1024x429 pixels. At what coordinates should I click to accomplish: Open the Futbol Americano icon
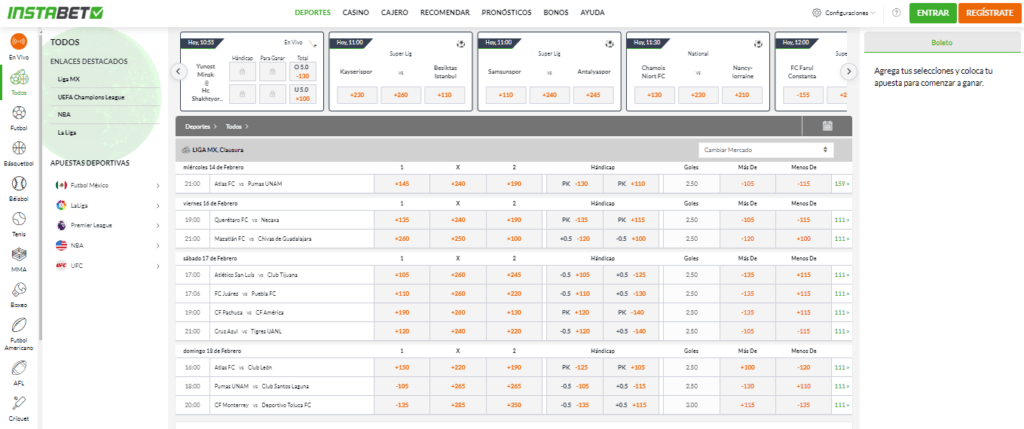tap(18, 328)
